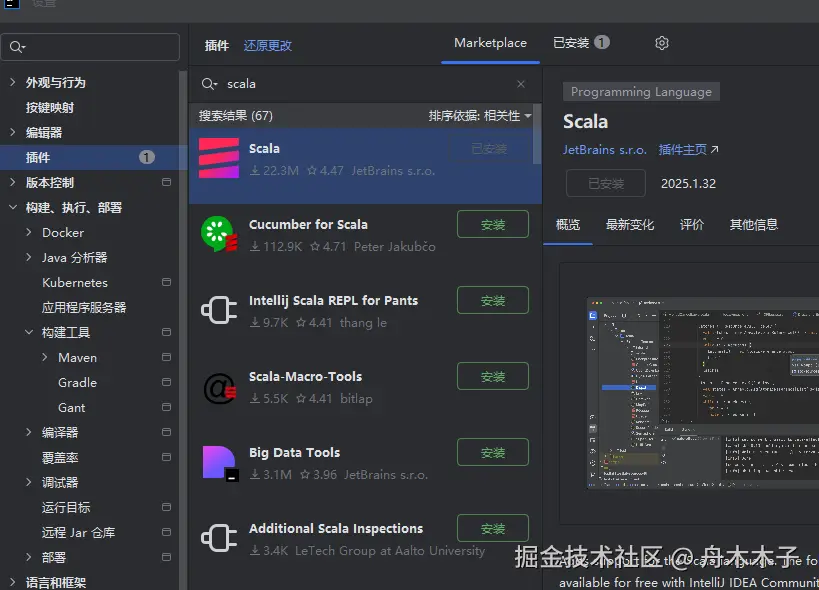
Task: Click the installed count badge on 已安装 tab
Action: pyautogui.click(x=602, y=42)
